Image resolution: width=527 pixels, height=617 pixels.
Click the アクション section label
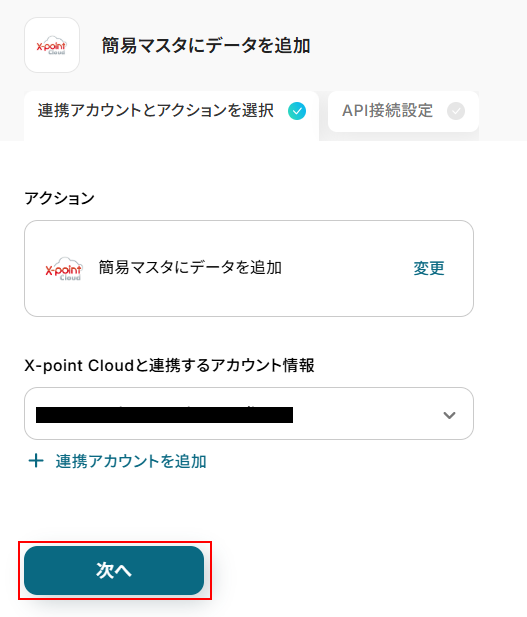pos(59,198)
